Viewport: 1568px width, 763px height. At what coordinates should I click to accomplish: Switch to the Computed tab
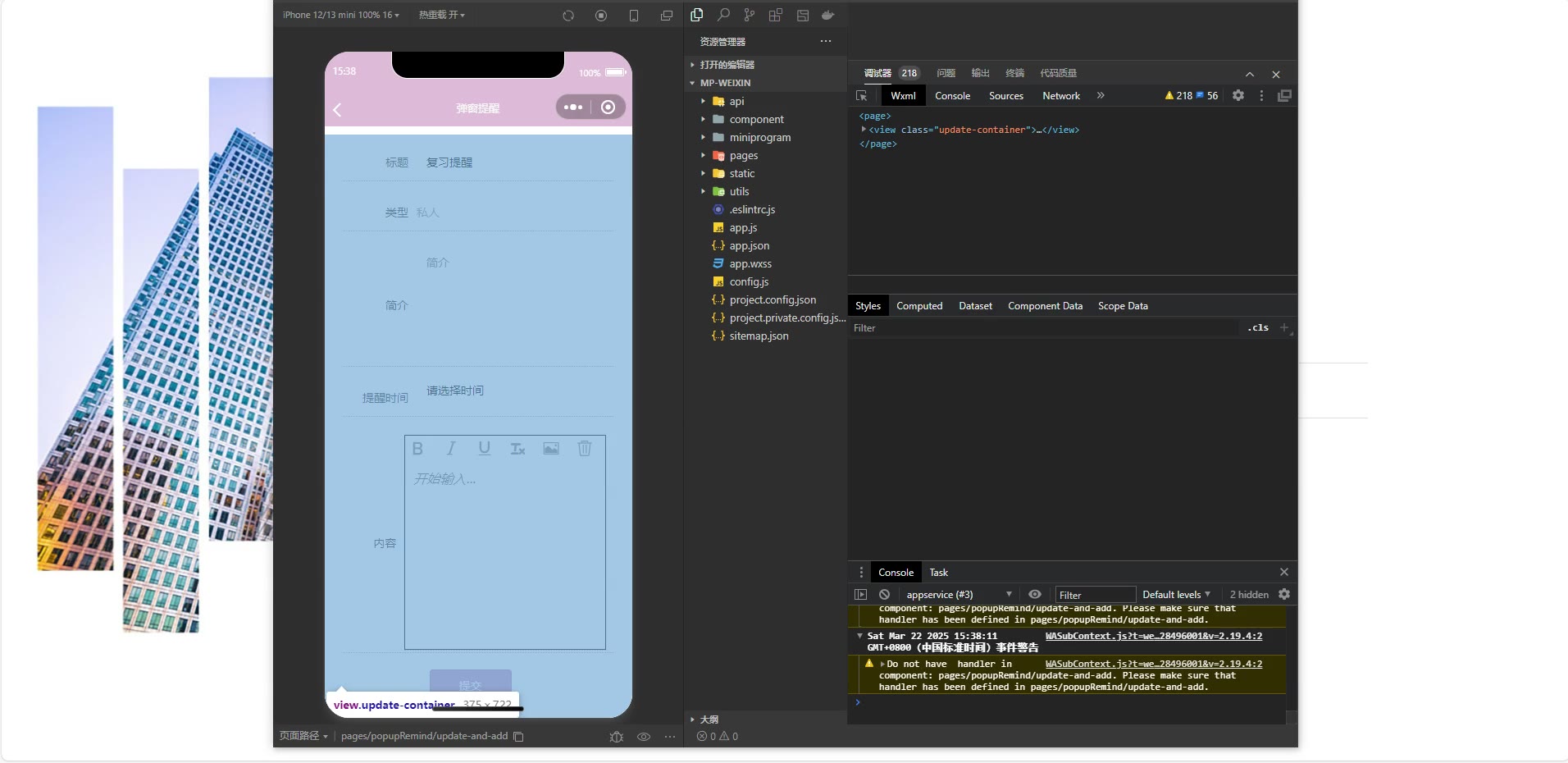point(918,306)
